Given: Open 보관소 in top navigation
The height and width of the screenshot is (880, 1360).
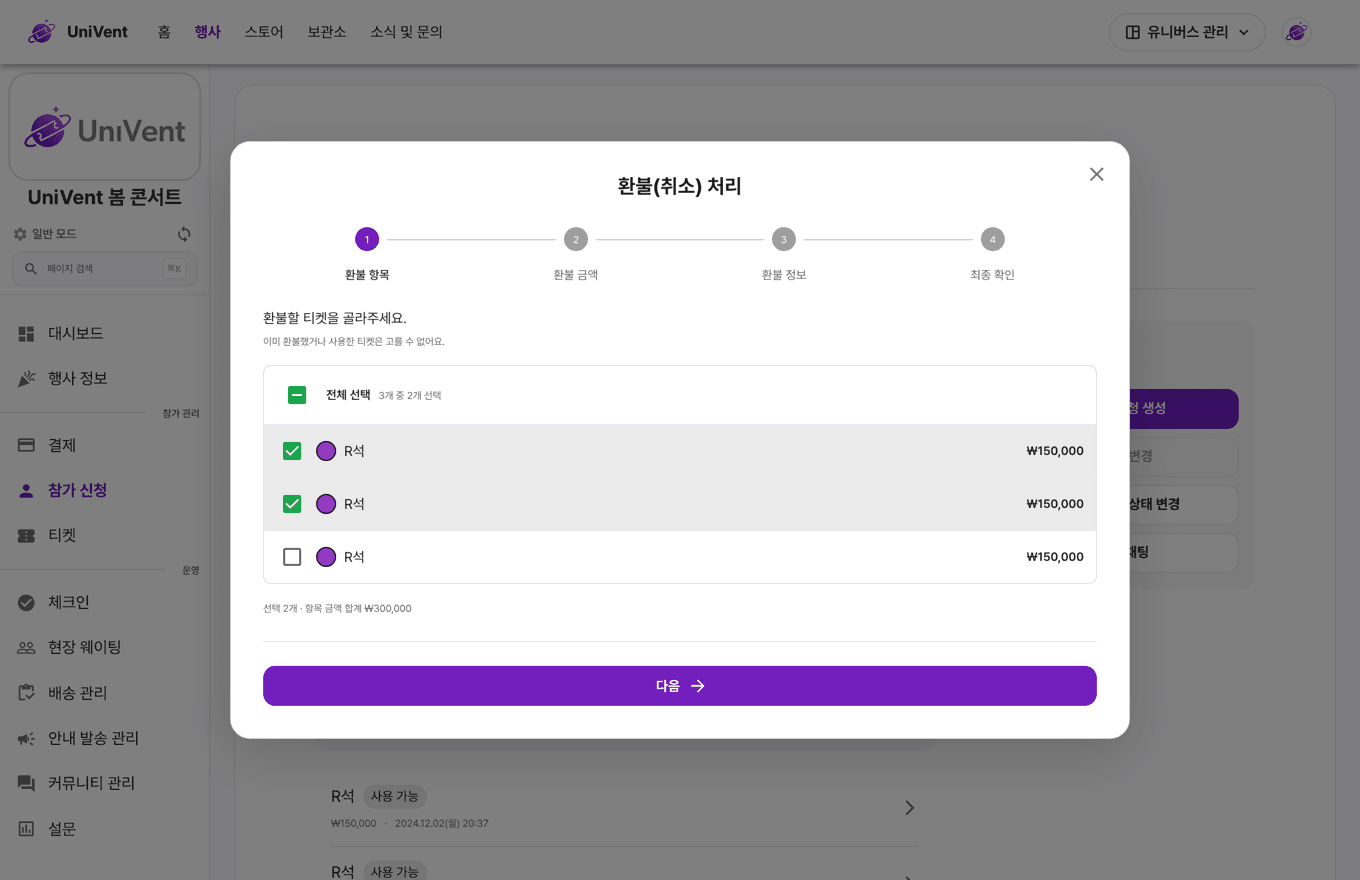Looking at the screenshot, I should [x=327, y=32].
